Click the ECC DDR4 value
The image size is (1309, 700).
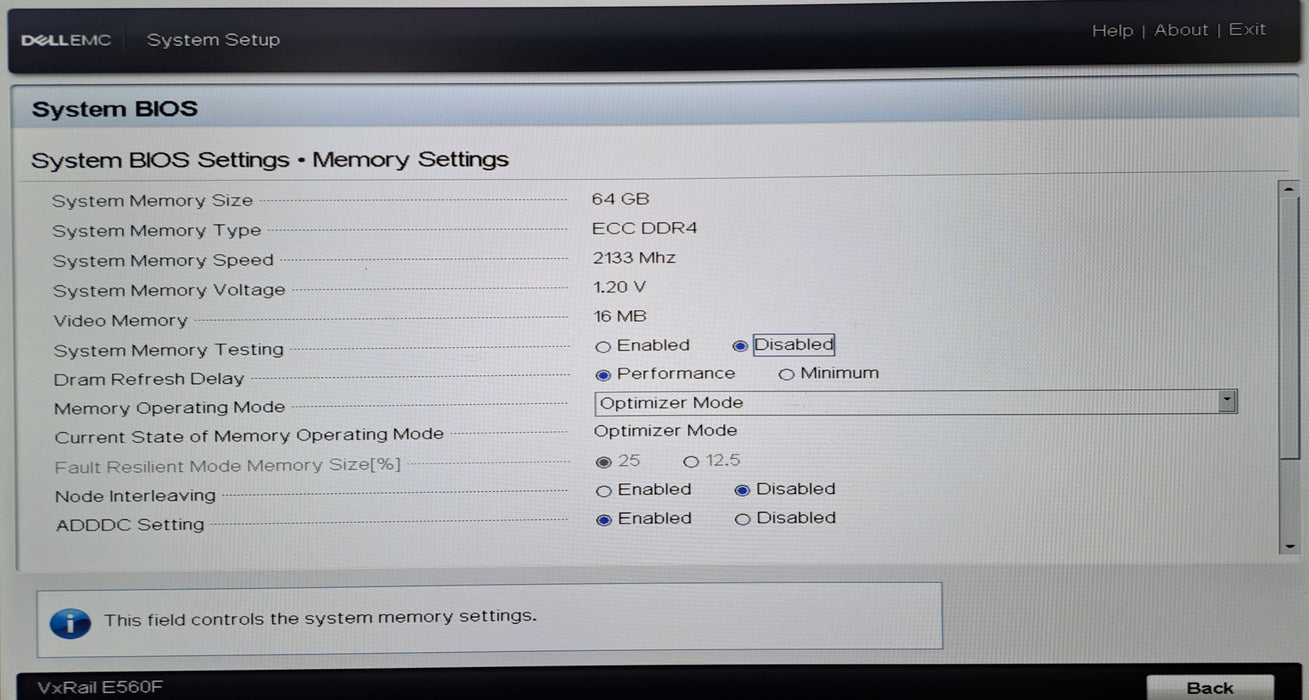[645, 228]
